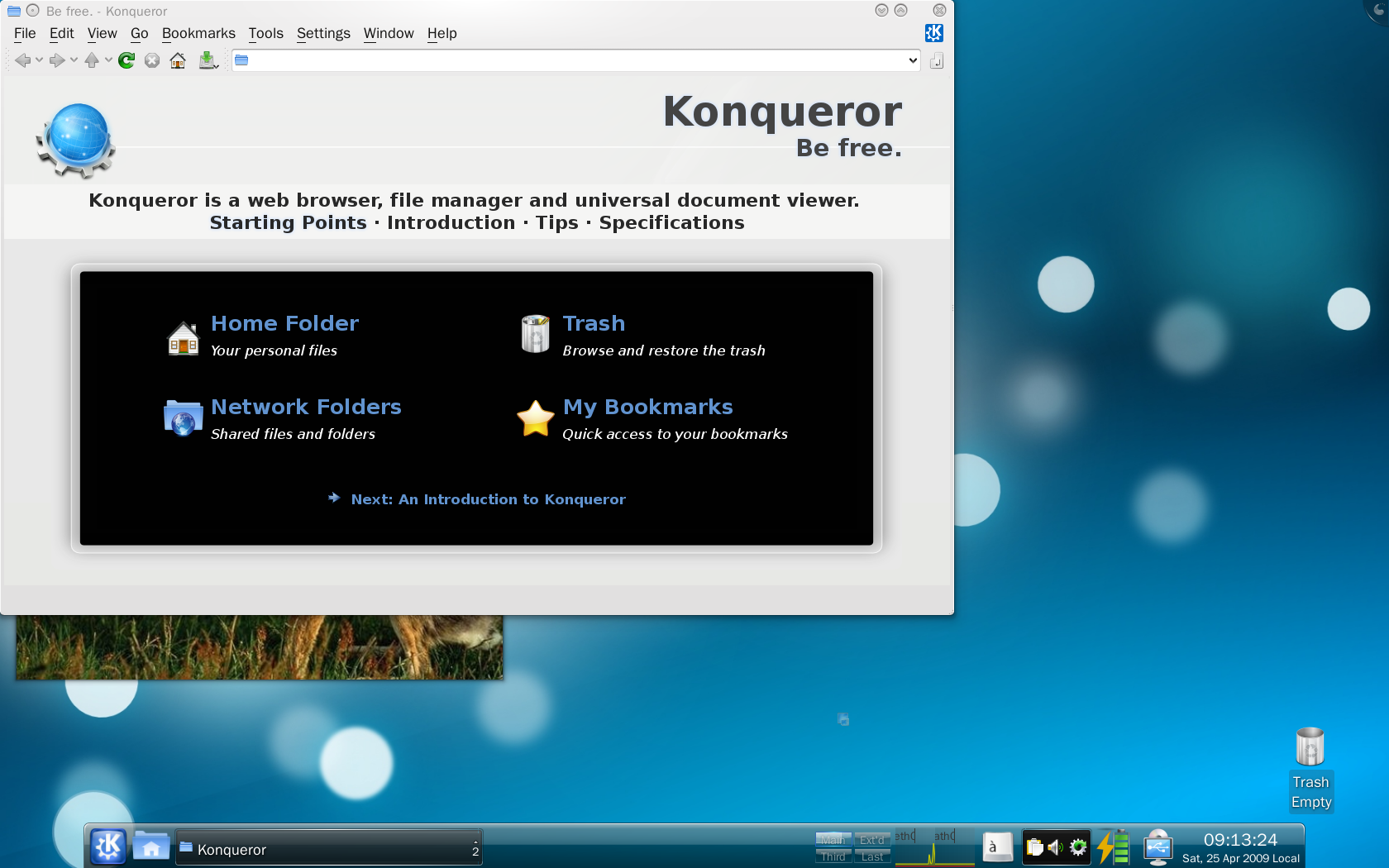The height and width of the screenshot is (868, 1389).
Task: Open the Network Folders link
Action: pyautogui.click(x=306, y=407)
